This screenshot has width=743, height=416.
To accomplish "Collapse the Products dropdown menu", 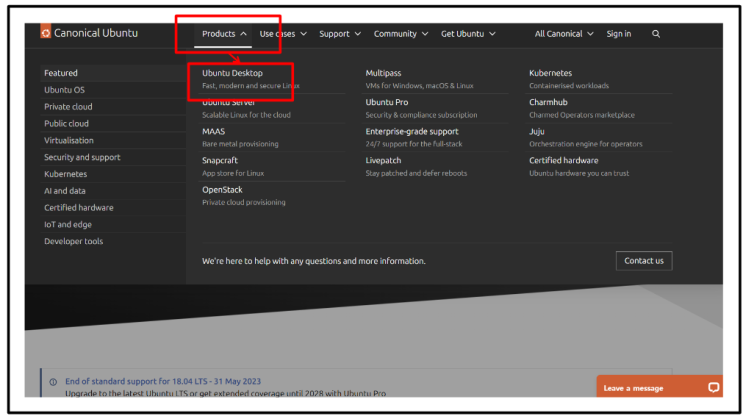I will click(x=224, y=34).
